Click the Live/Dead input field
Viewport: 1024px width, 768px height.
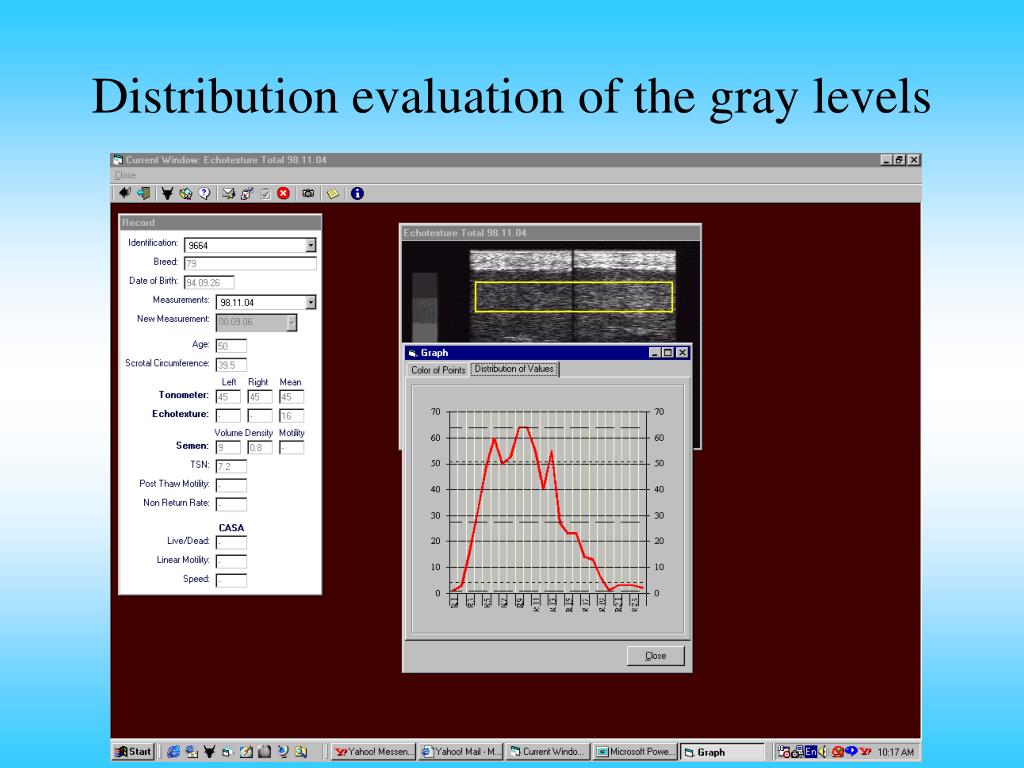pos(231,542)
